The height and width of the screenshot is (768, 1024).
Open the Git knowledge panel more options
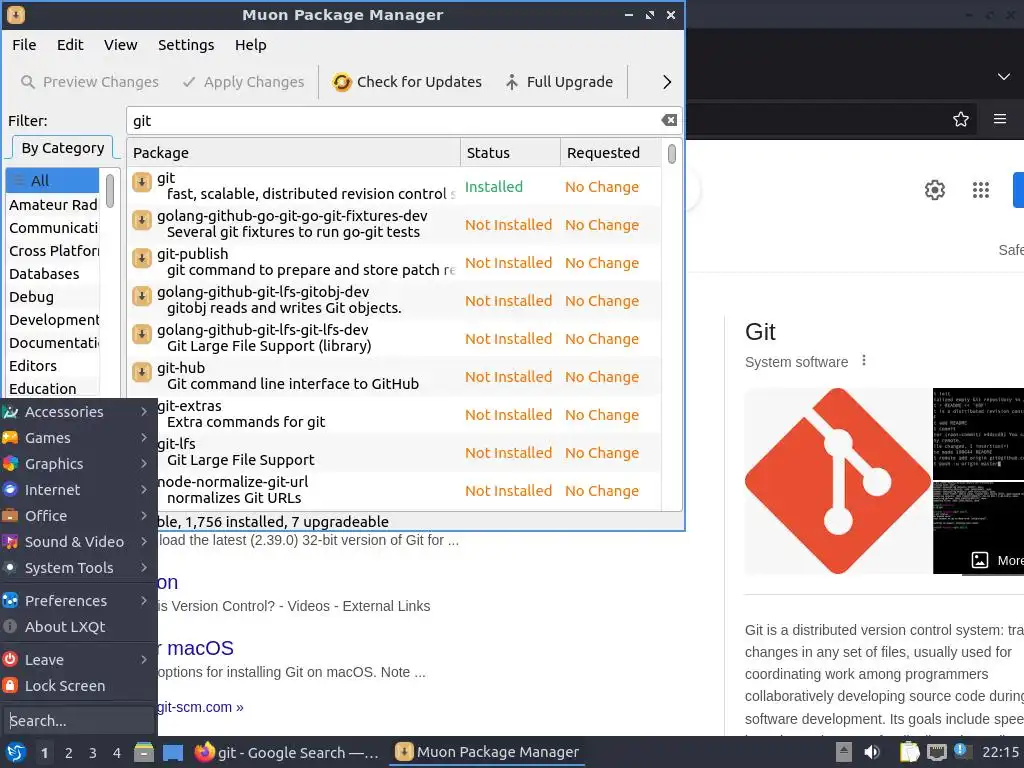[864, 360]
